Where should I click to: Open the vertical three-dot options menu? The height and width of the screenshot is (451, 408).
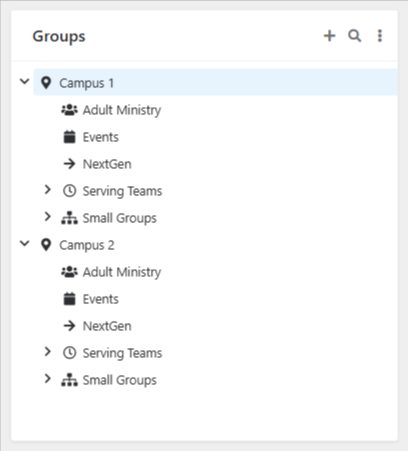pyautogui.click(x=380, y=36)
